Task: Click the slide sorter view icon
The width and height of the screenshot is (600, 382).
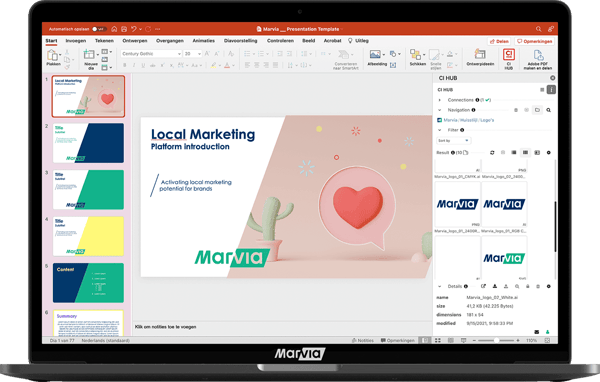Action: (x=438, y=340)
